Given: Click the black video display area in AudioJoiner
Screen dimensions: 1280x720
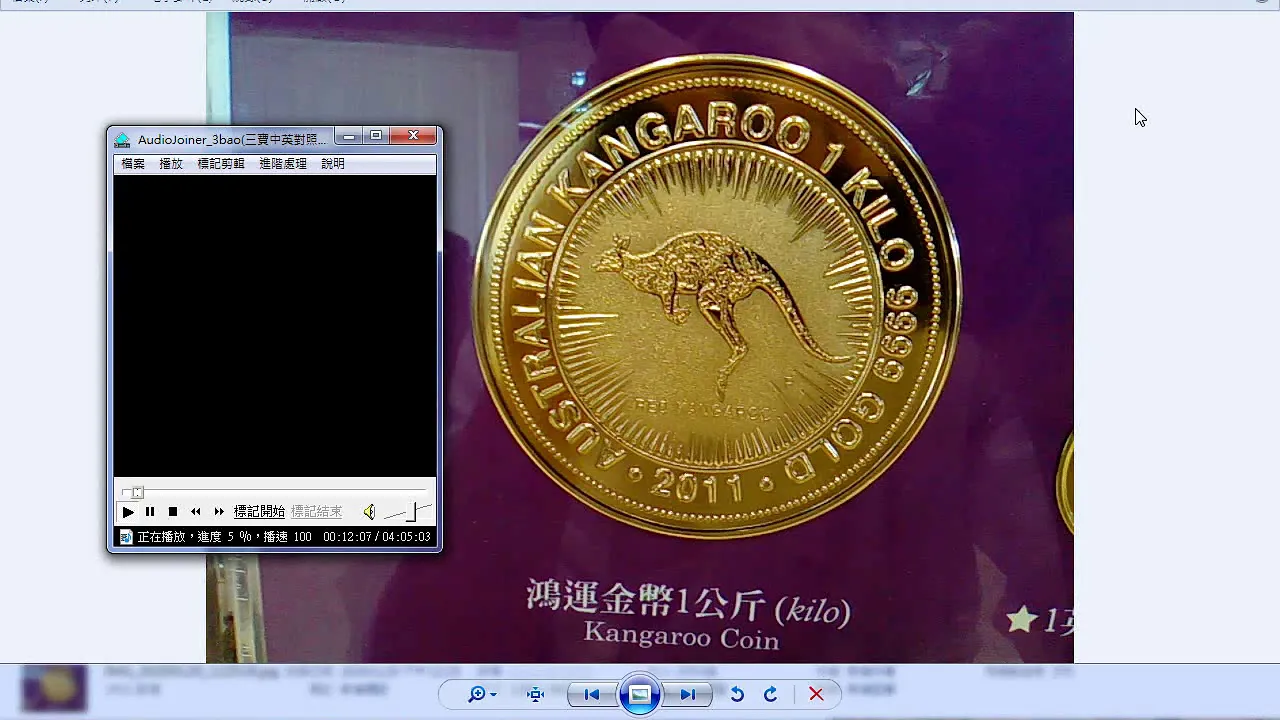Looking at the screenshot, I should pyautogui.click(x=275, y=326).
